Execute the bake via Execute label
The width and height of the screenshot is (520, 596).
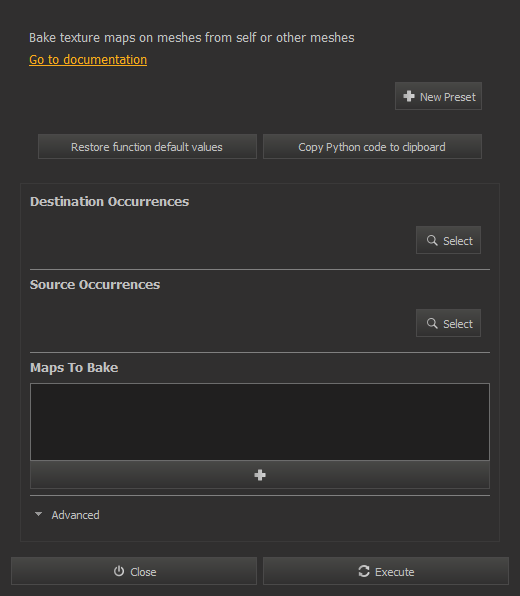click(395, 572)
